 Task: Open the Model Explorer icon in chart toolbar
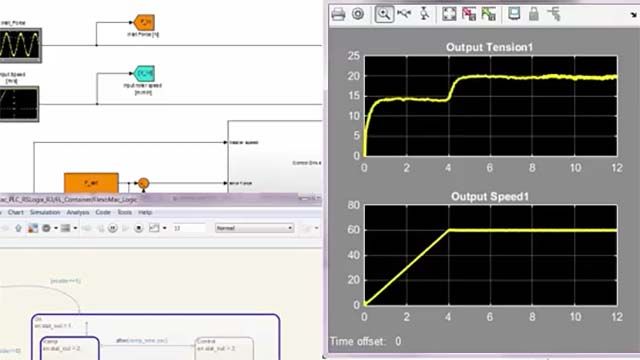click(x=32, y=228)
